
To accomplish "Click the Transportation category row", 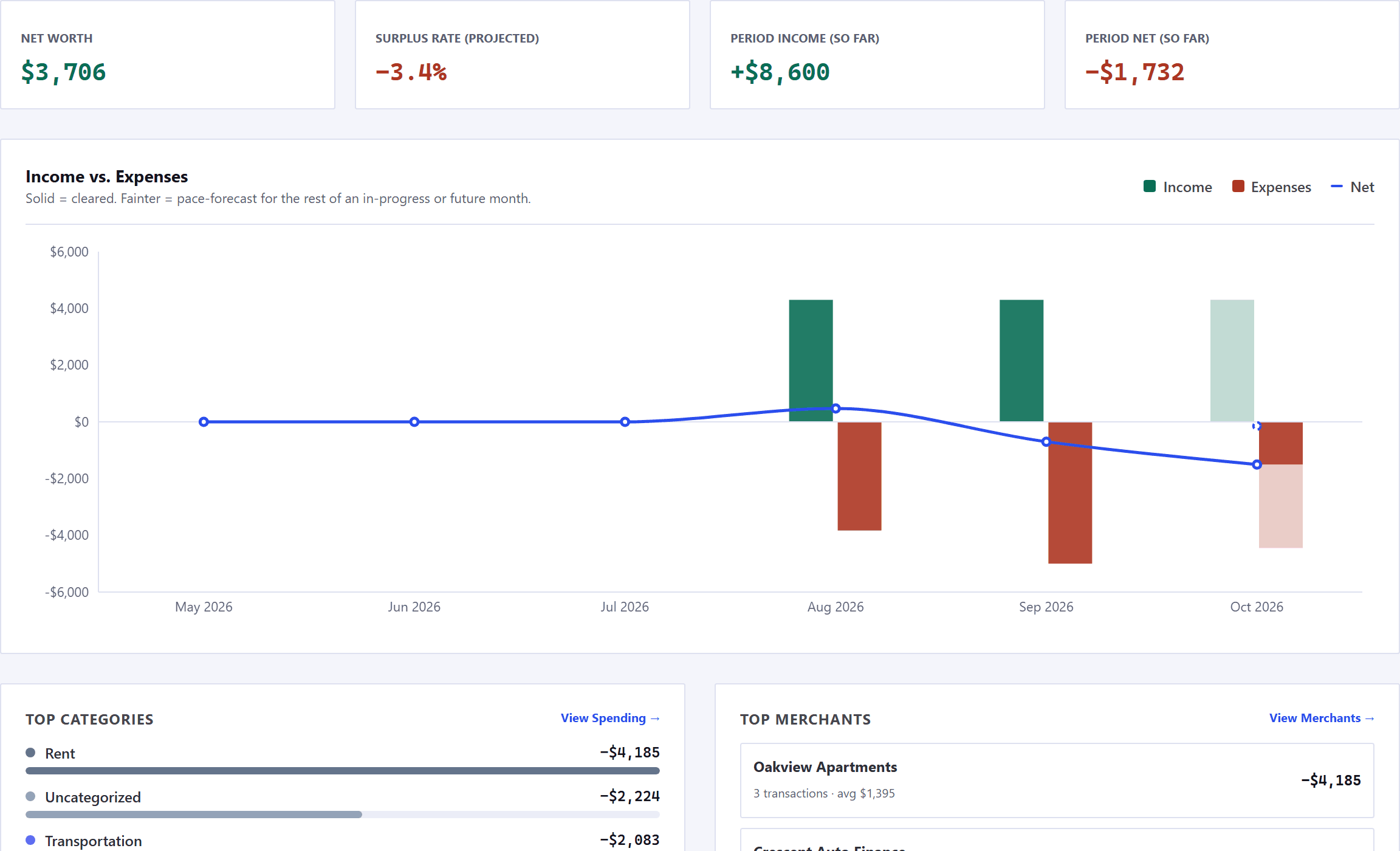I will tap(343, 841).
